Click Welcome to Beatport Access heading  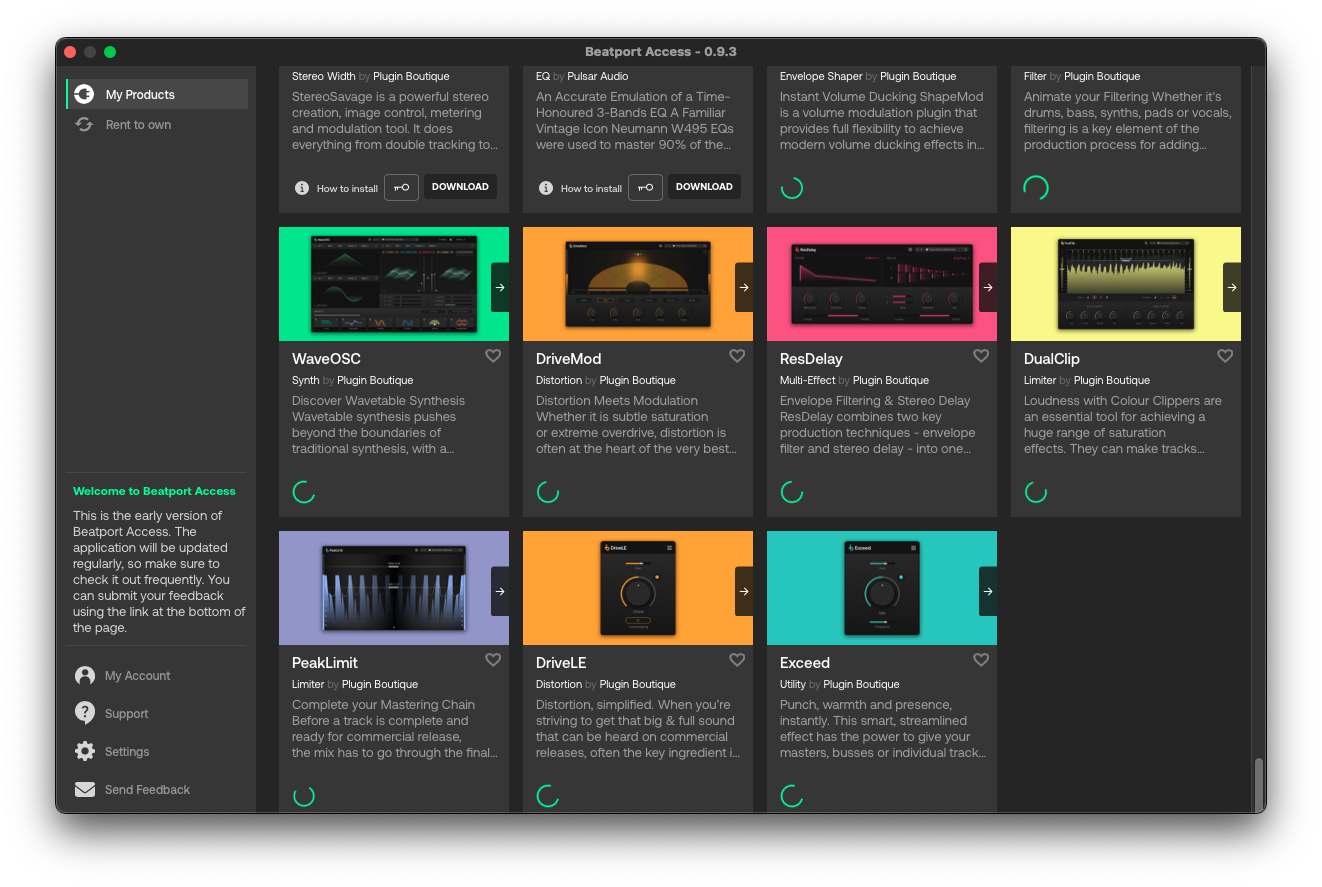coord(154,491)
